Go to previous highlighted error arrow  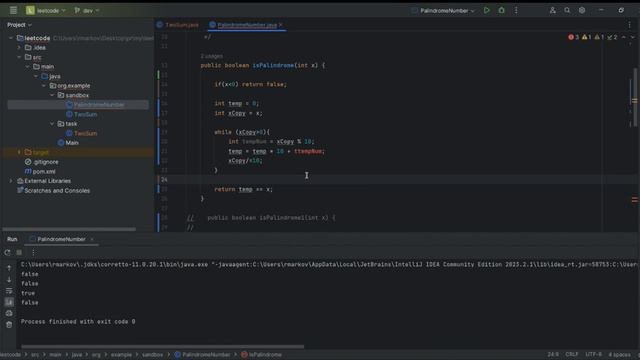pos(624,37)
